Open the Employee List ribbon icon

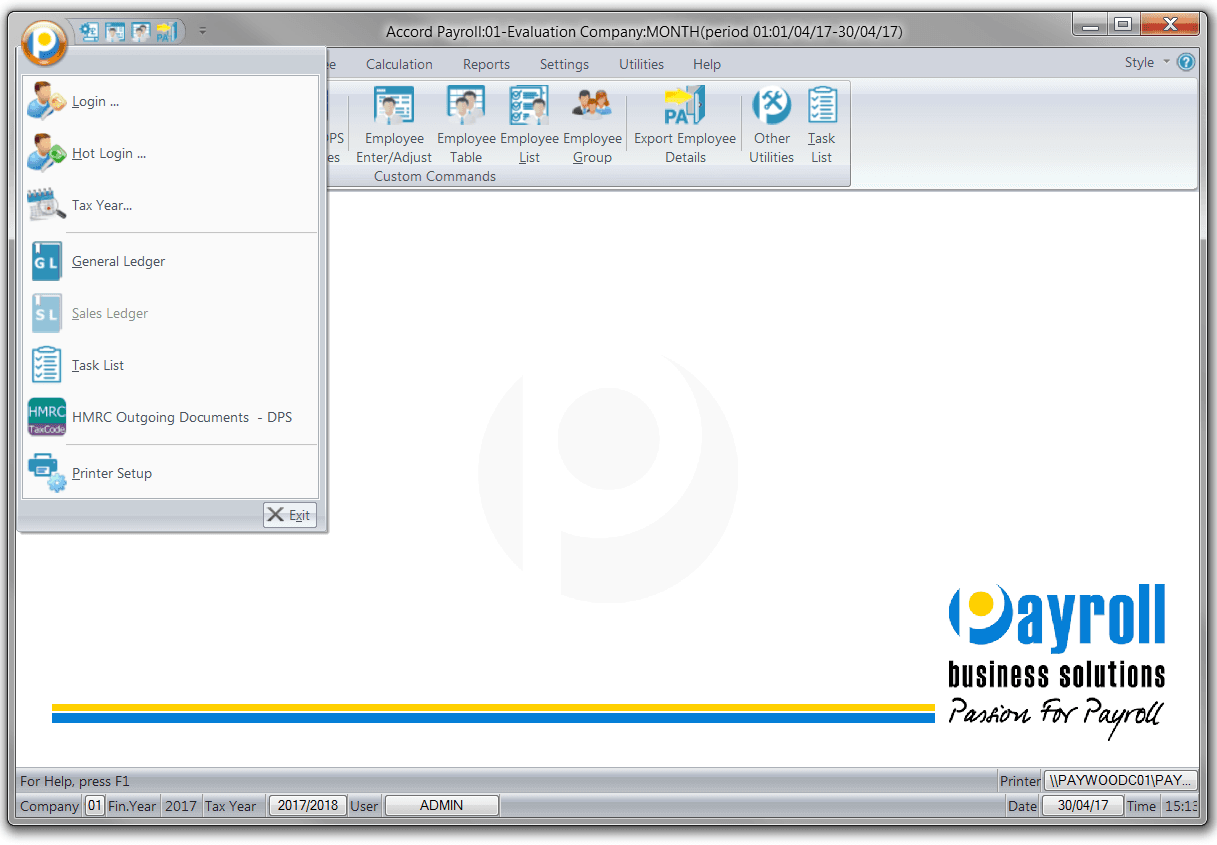pos(529,125)
